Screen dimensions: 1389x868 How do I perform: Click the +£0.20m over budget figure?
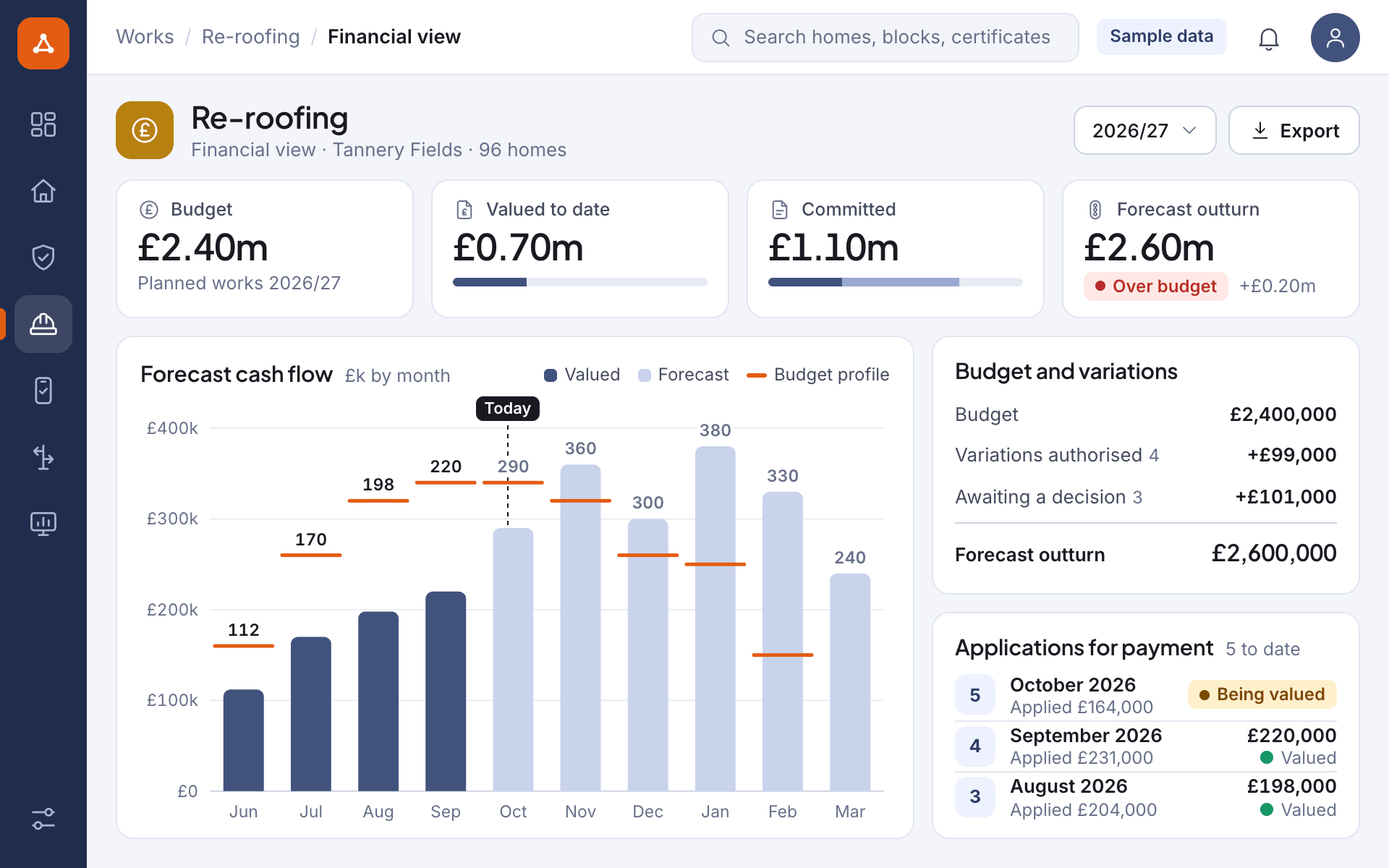click(x=1277, y=286)
